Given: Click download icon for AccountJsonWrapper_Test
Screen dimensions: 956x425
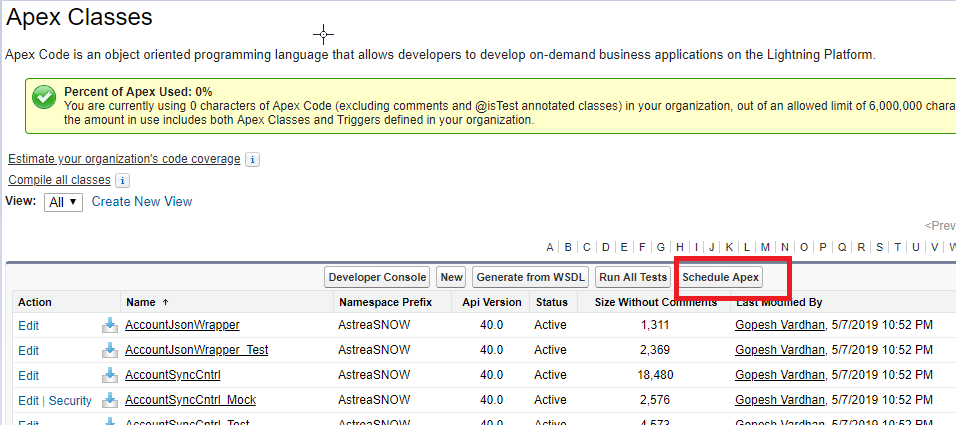Looking at the screenshot, I should [x=110, y=350].
